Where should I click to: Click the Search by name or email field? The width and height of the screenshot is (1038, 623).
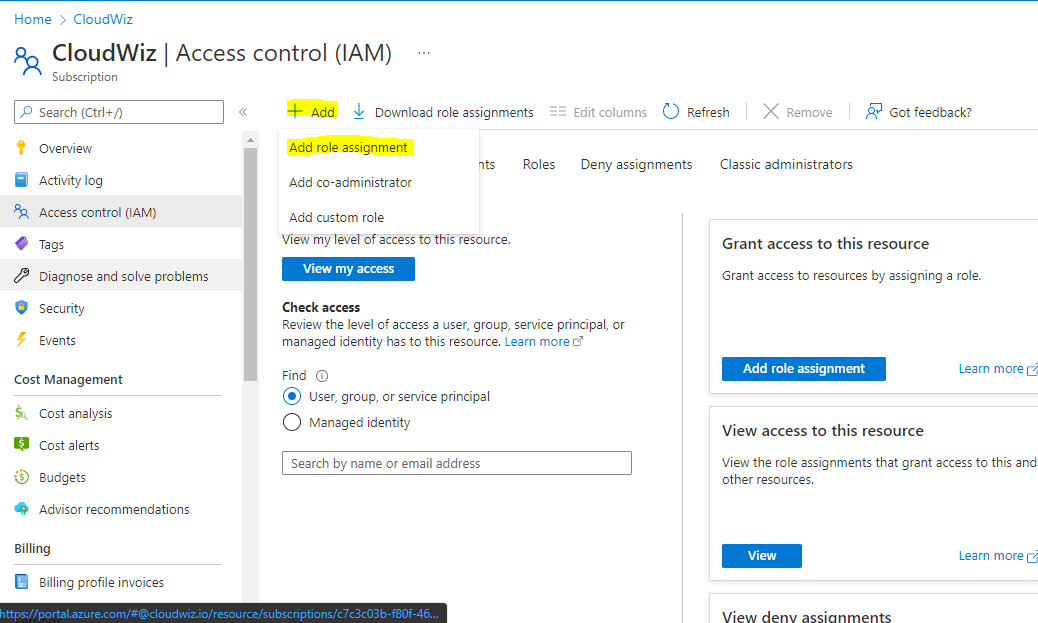(456, 463)
